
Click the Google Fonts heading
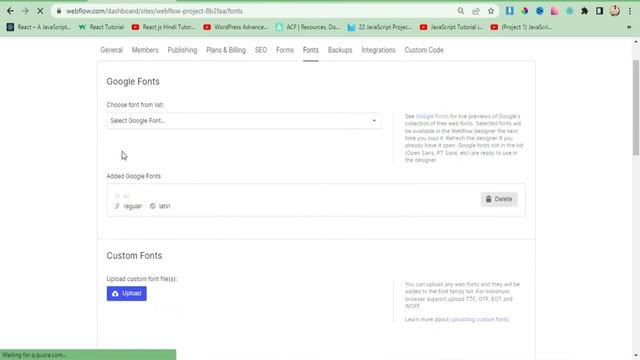click(133, 81)
